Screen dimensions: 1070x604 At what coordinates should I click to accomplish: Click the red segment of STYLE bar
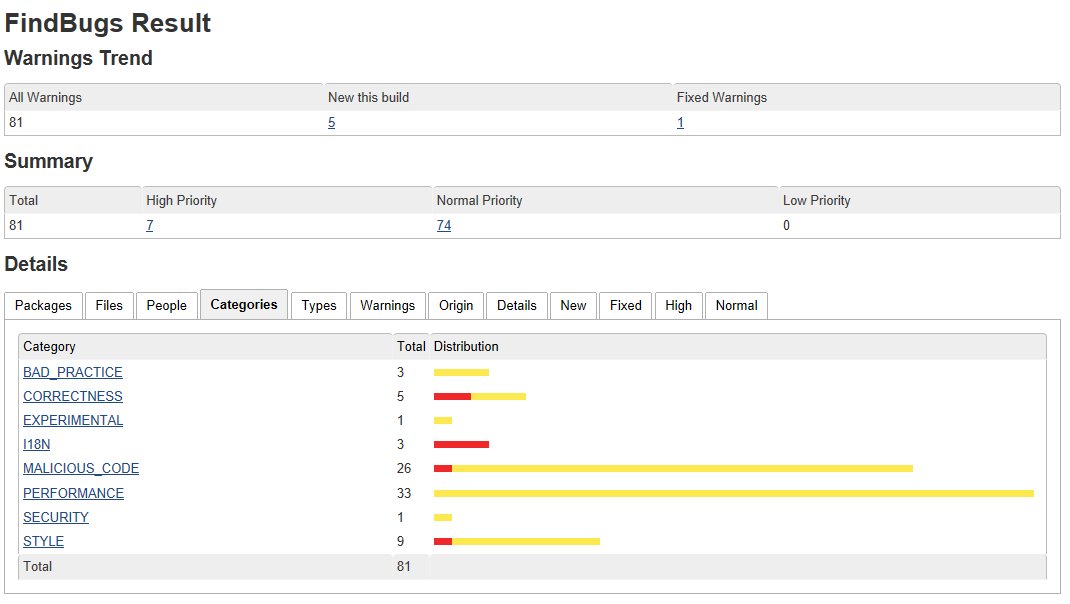[x=443, y=542]
